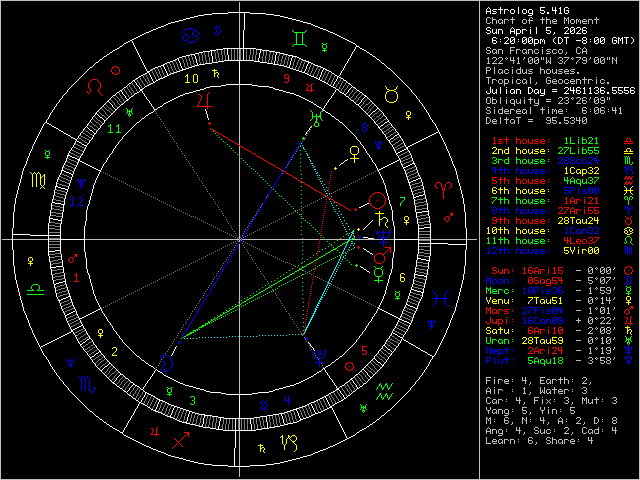This screenshot has width=640, height=480.
Task: Click the 'DeltaT = 95.5340' line
Action: (536, 121)
